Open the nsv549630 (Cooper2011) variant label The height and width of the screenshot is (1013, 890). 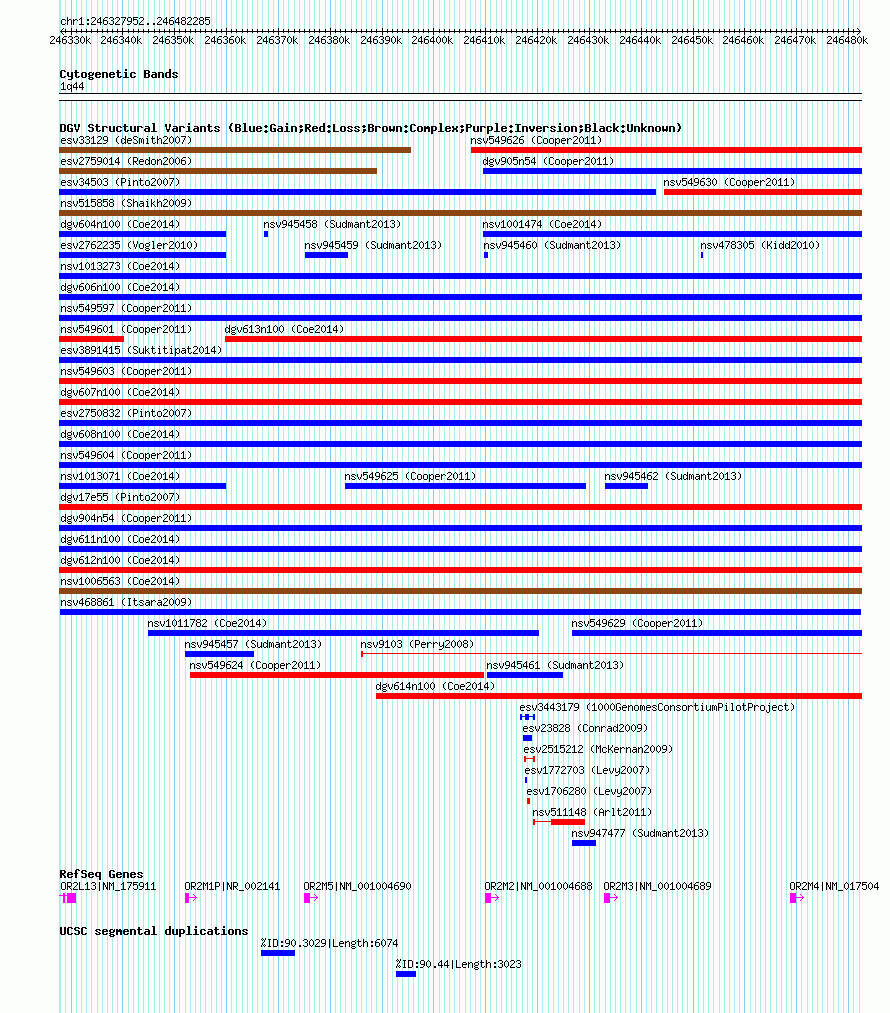[729, 182]
